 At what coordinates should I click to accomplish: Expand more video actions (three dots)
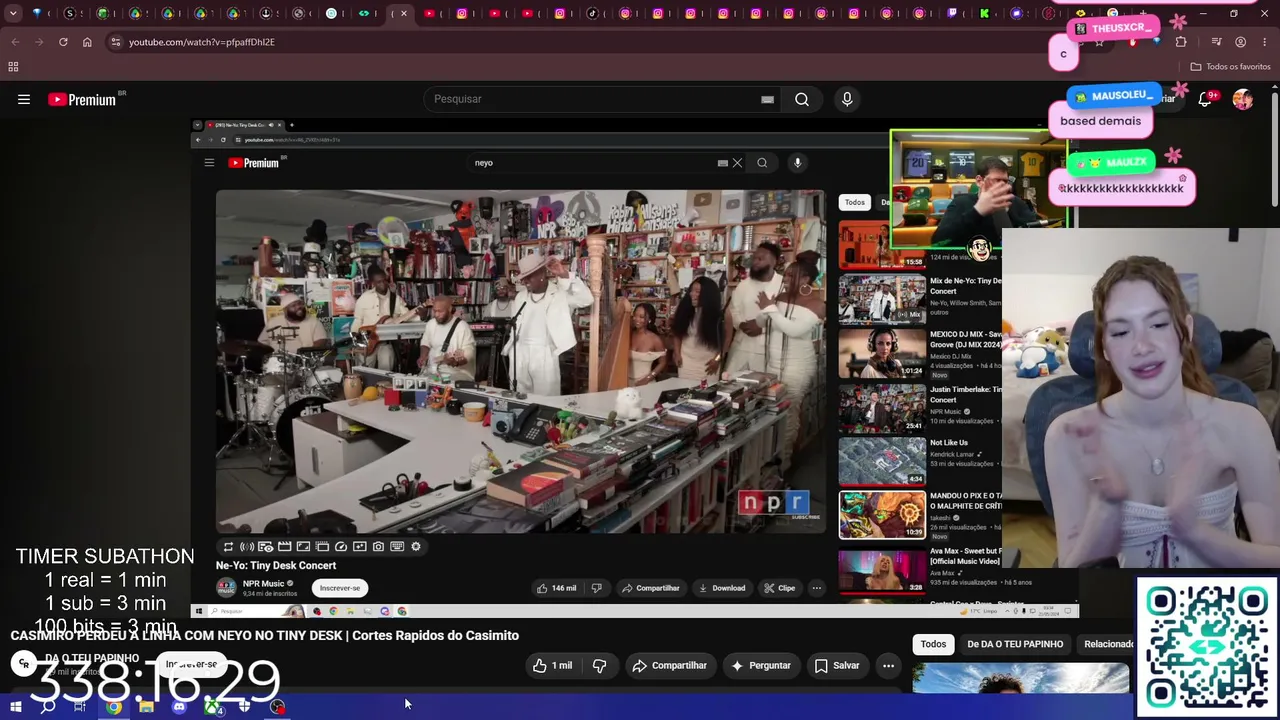[888, 666]
